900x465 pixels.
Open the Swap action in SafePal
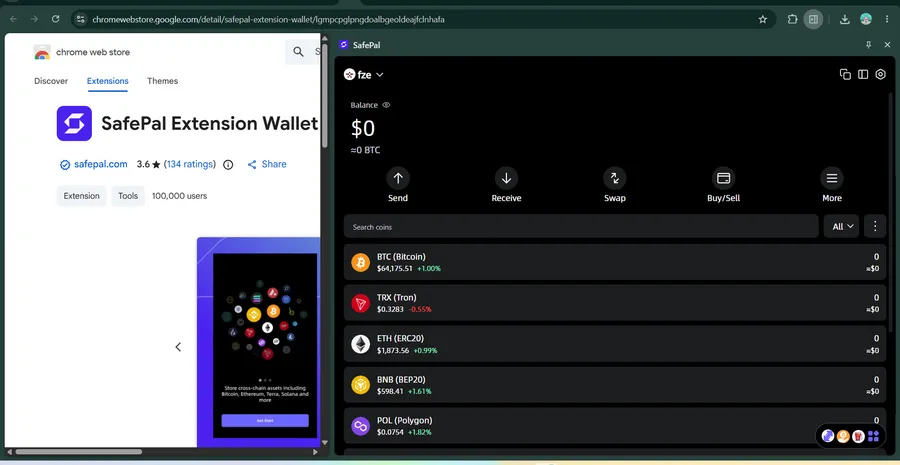click(615, 185)
